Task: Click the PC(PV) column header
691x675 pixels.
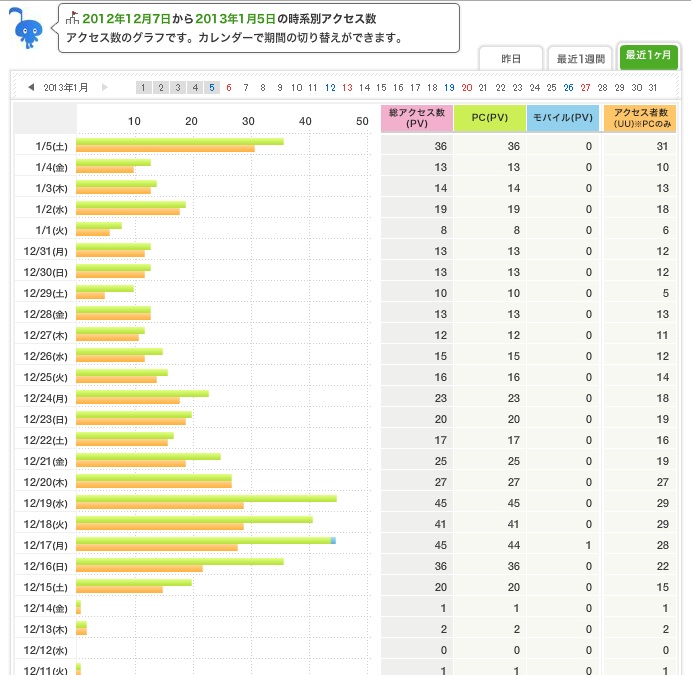Action: pyautogui.click(x=490, y=118)
